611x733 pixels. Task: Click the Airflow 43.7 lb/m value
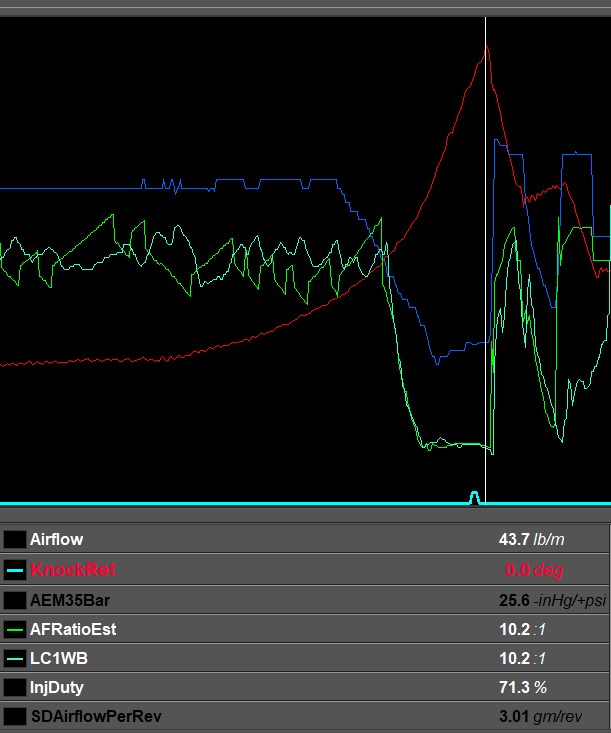click(532, 539)
